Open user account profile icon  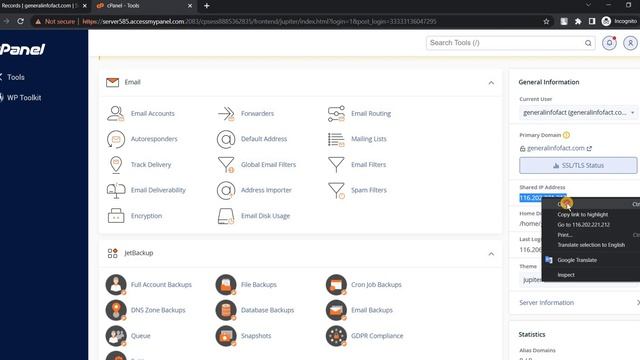pyautogui.click(x=630, y=43)
